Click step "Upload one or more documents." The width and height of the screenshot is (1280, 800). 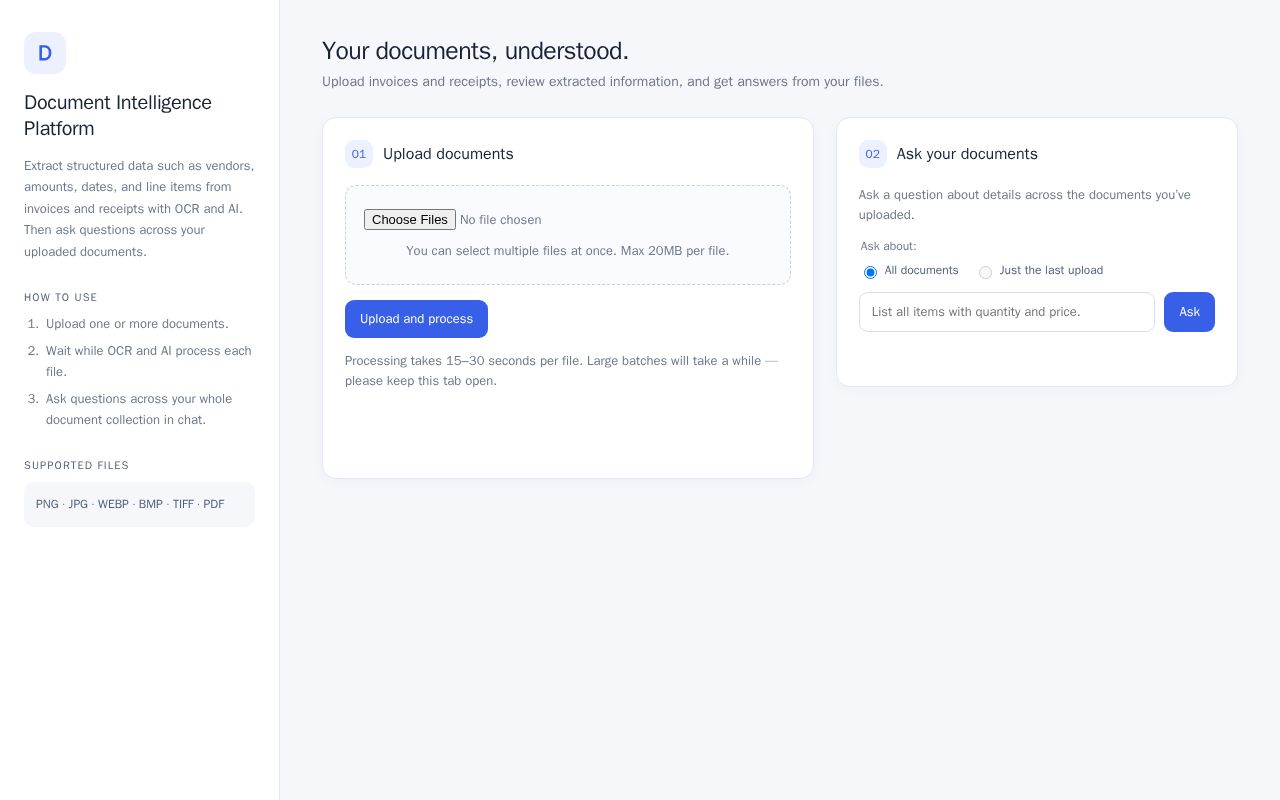(x=137, y=324)
